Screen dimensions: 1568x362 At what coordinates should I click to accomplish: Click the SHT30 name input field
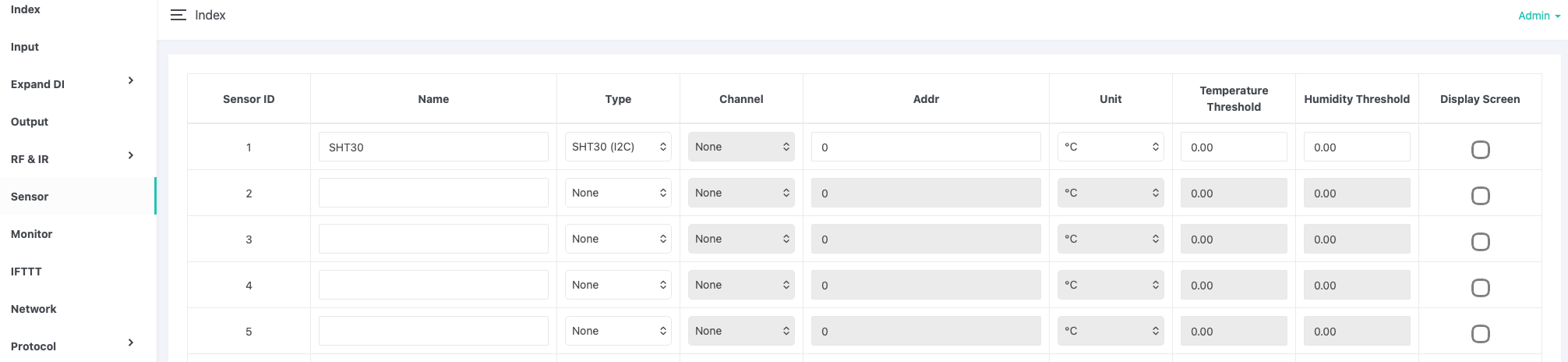(x=433, y=147)
